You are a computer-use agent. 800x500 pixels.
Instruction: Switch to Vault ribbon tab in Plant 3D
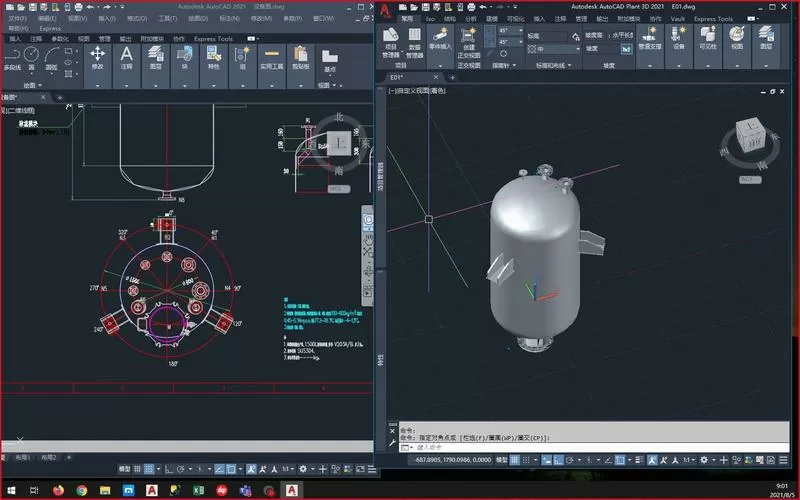[678, 19]
